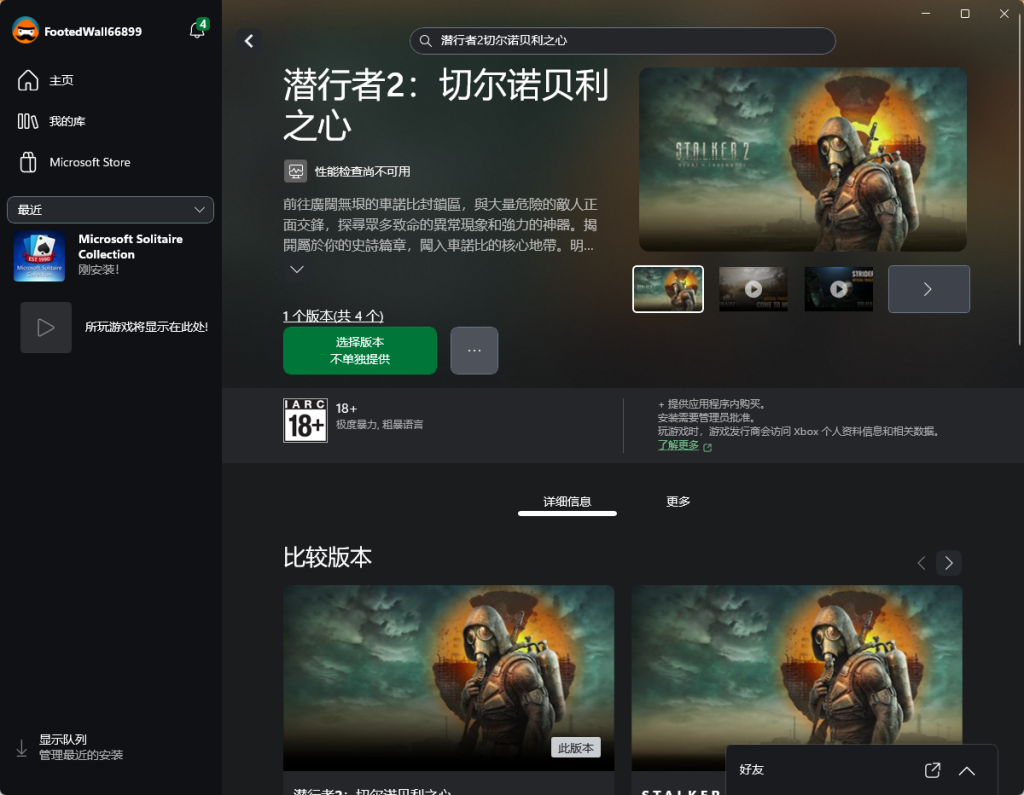
Task: Open Microsoft Solitaire Collection entry
Action: [110, 255]
